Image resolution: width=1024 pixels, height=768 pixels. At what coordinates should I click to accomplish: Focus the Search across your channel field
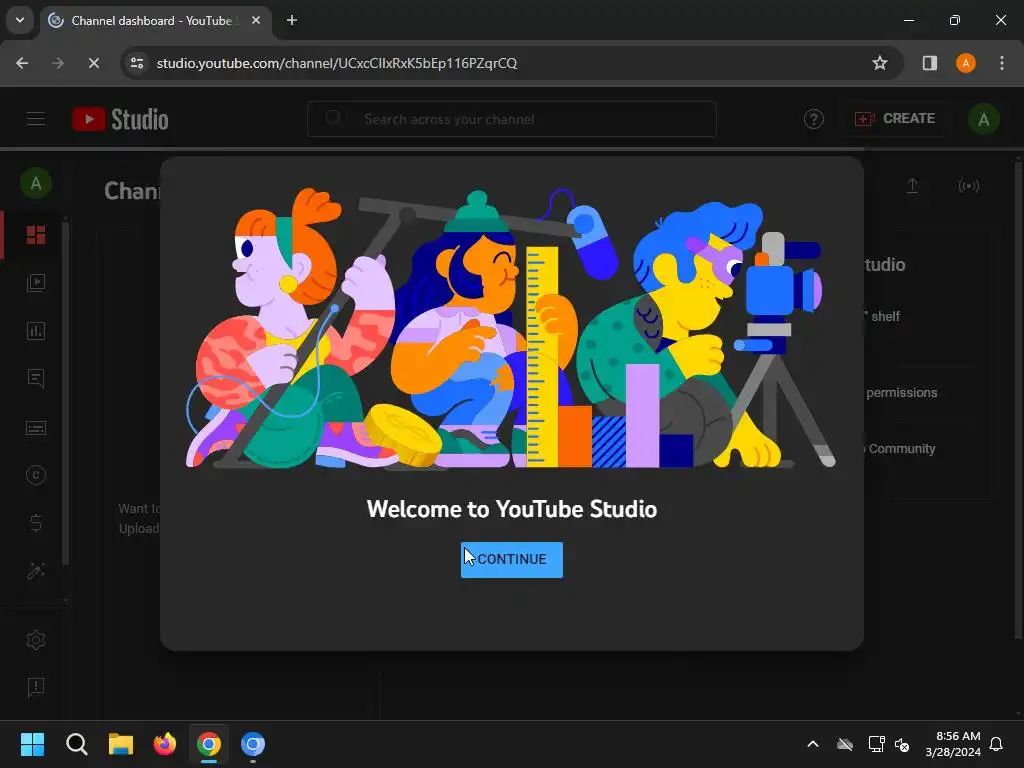click(x=511, y=119)
